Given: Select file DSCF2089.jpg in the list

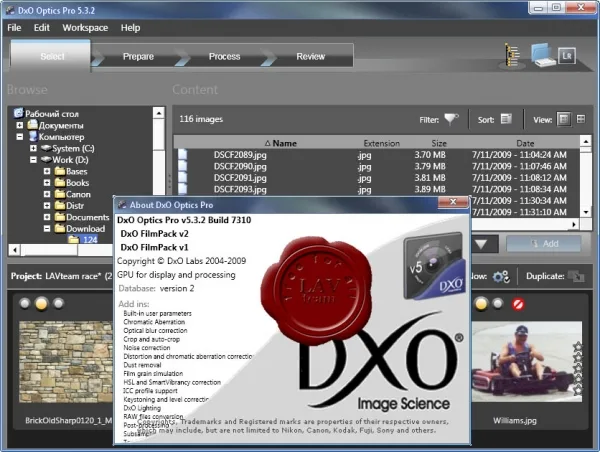Looking at the screenshot, I should [x=240, y=155].
